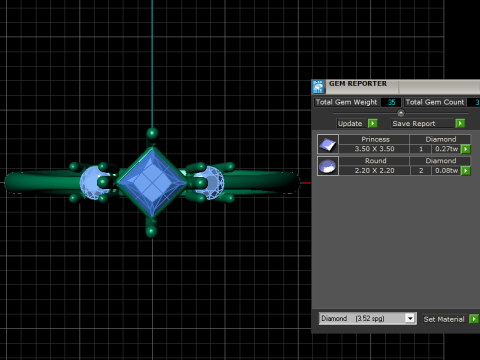Click the Round shape label
This screenshot has height=360, width=480.
point(375,161)
